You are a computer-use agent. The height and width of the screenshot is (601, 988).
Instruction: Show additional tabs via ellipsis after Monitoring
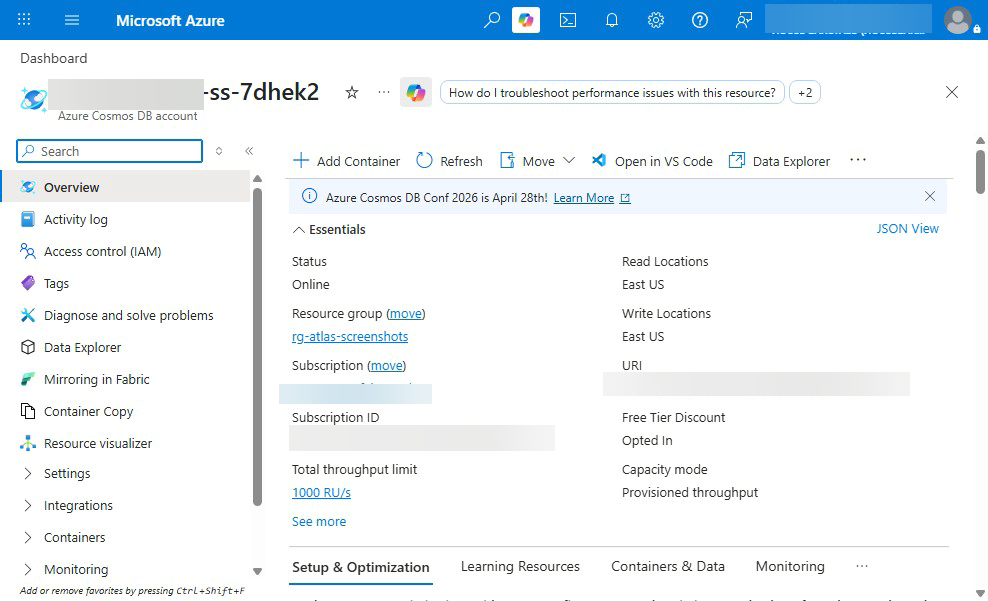click(862, 566)
